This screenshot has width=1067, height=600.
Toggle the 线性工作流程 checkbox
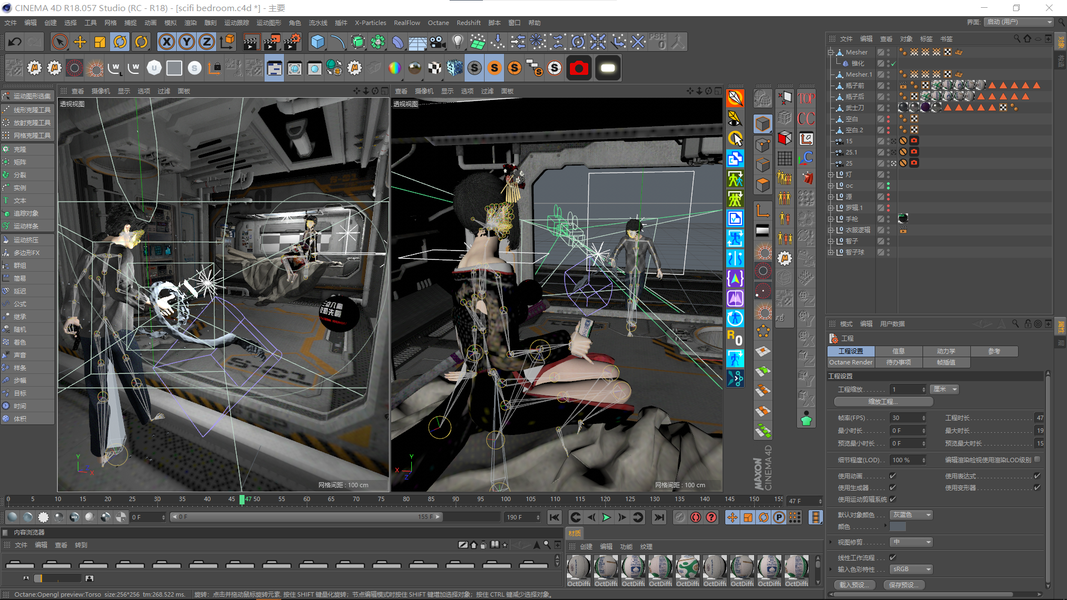pyautogui.click(x=892, y=557)
